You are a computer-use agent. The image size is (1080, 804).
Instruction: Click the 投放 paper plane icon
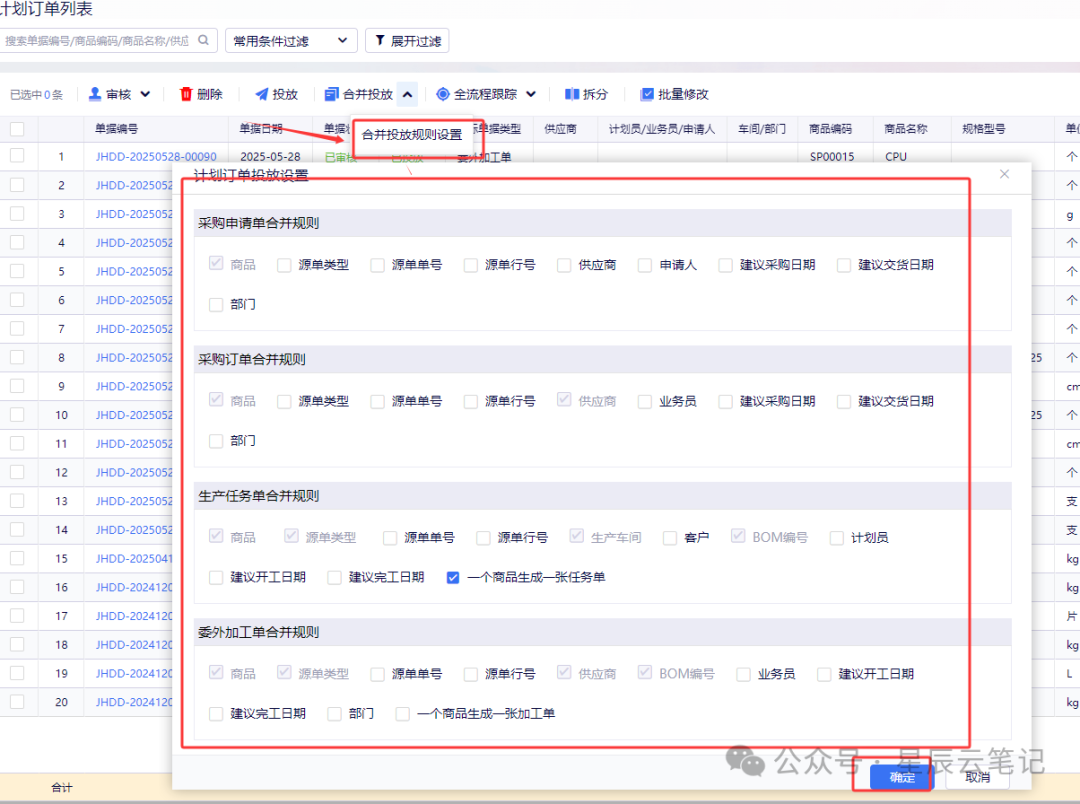262,94
